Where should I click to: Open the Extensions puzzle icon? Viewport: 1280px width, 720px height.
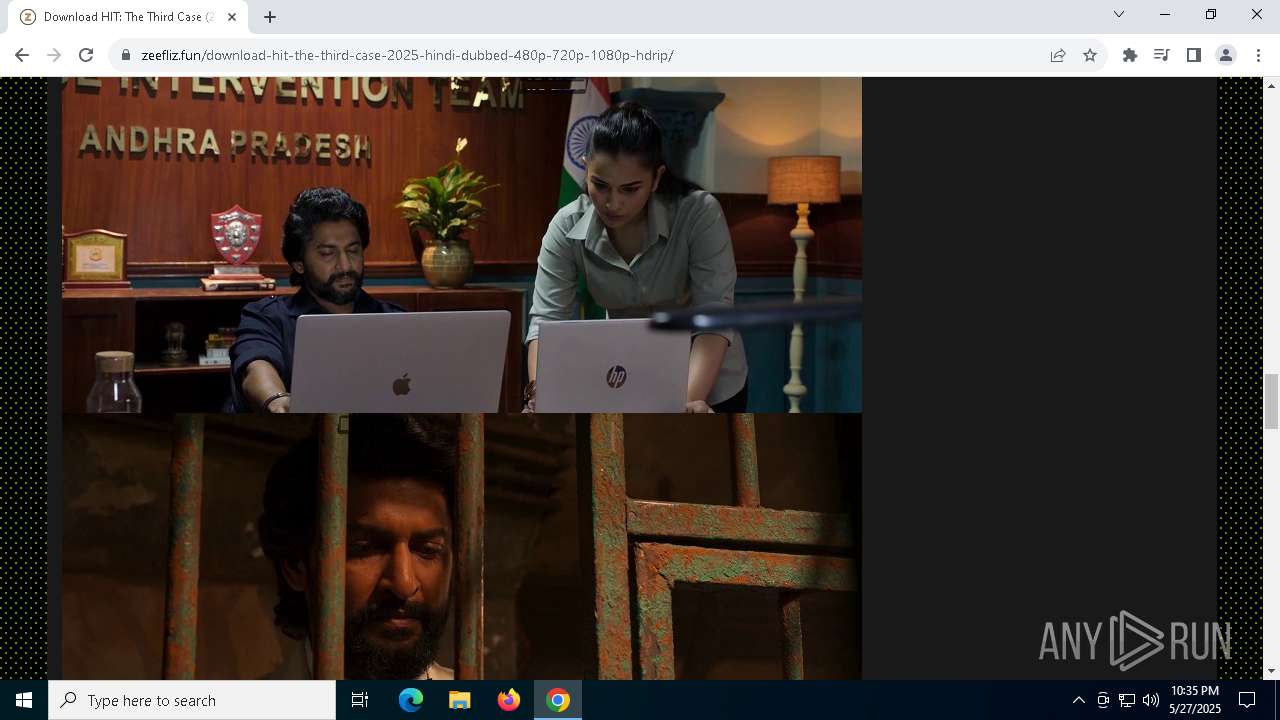(1130, 55)
